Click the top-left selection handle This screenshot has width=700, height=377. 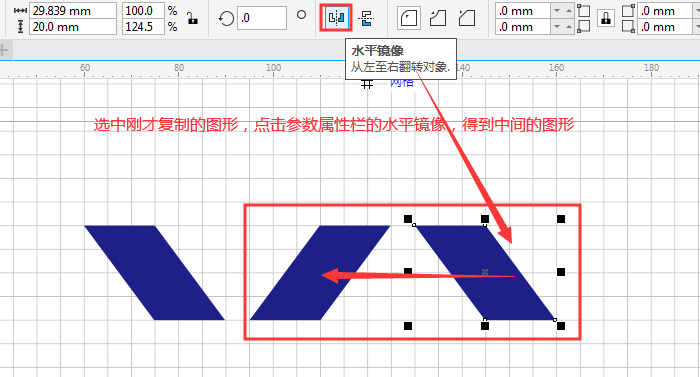click(408, 219)
